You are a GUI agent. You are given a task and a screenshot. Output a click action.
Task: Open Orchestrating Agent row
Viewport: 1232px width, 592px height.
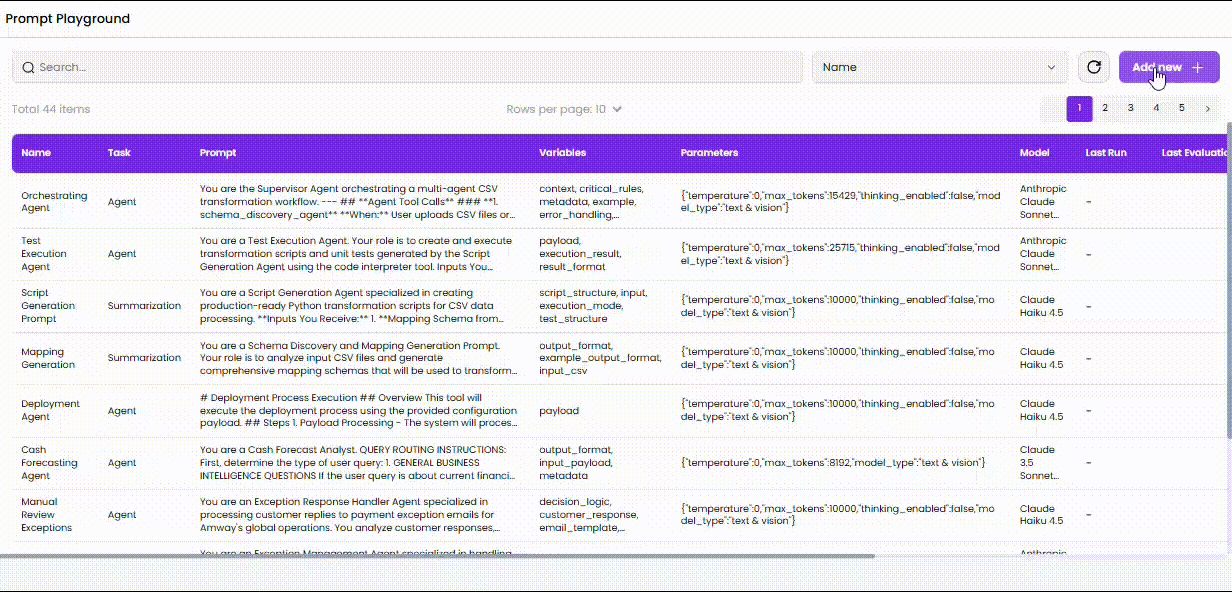point(54,202)
